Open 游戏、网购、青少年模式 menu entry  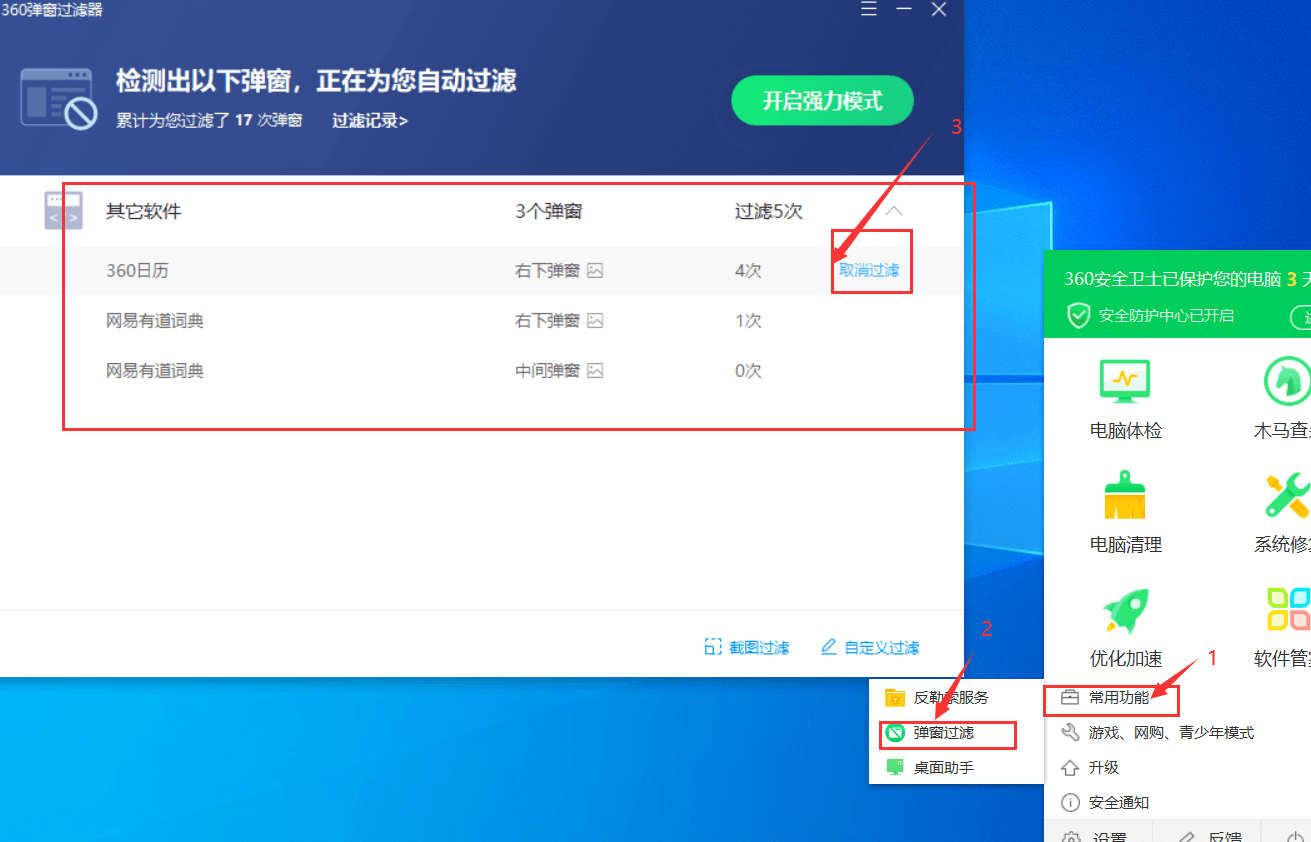[1158, 733]
